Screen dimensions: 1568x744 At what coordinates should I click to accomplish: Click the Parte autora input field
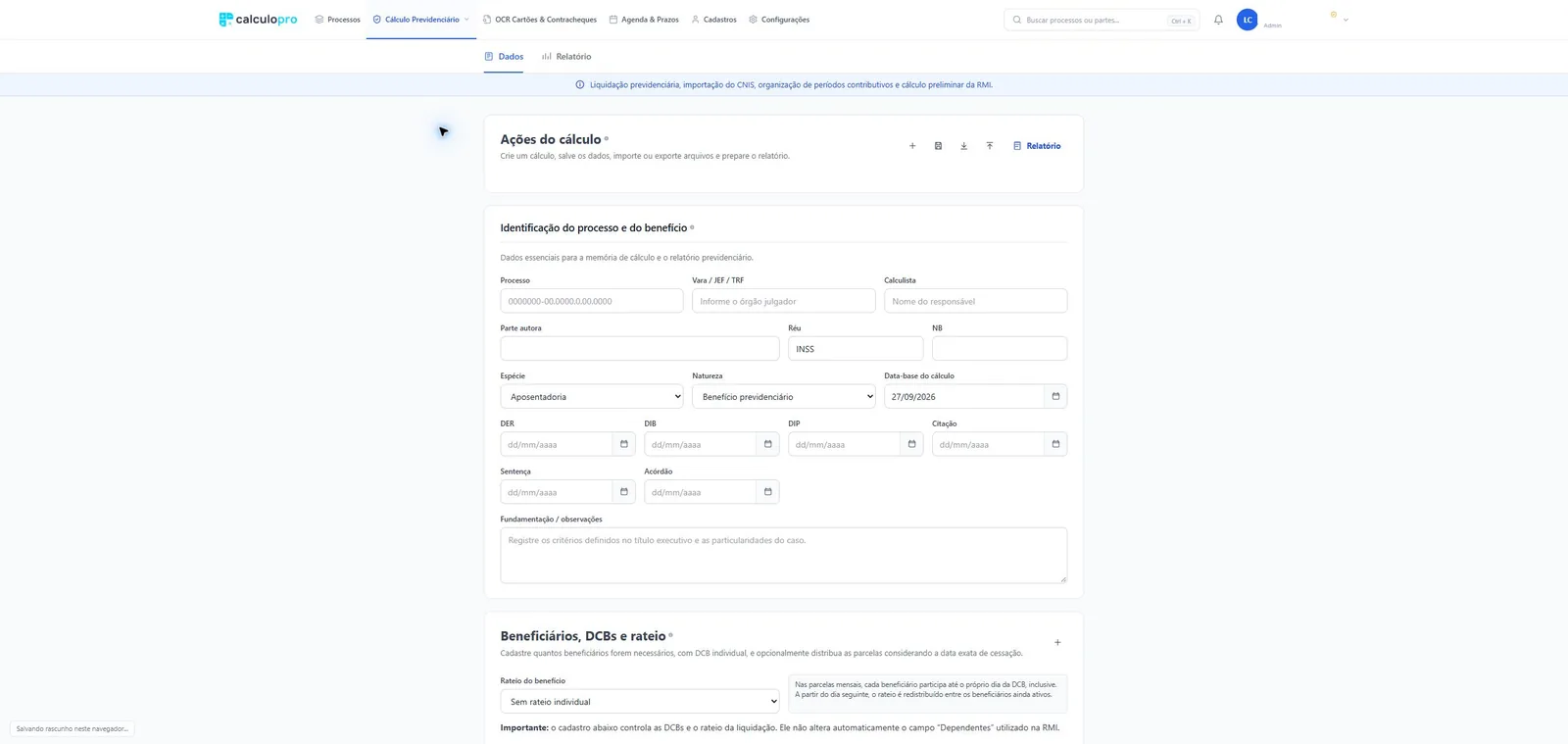coord(640,349)
